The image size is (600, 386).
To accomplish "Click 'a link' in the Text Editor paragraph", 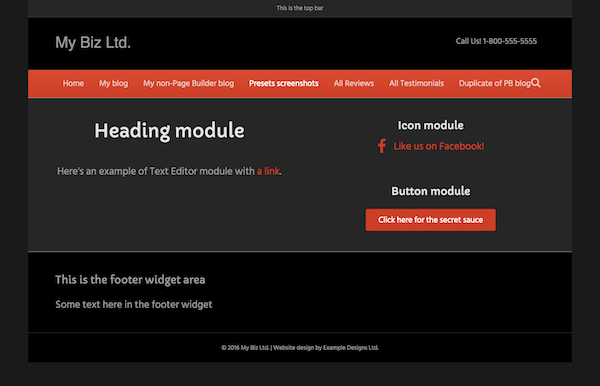I will click(x=268, y=171).
